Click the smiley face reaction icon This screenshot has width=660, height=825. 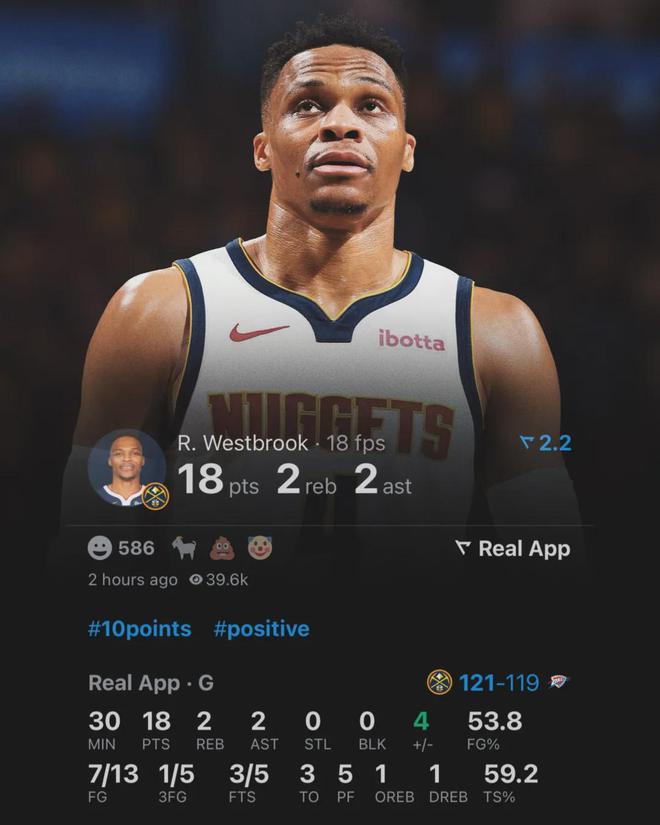(x=99, y=548)
